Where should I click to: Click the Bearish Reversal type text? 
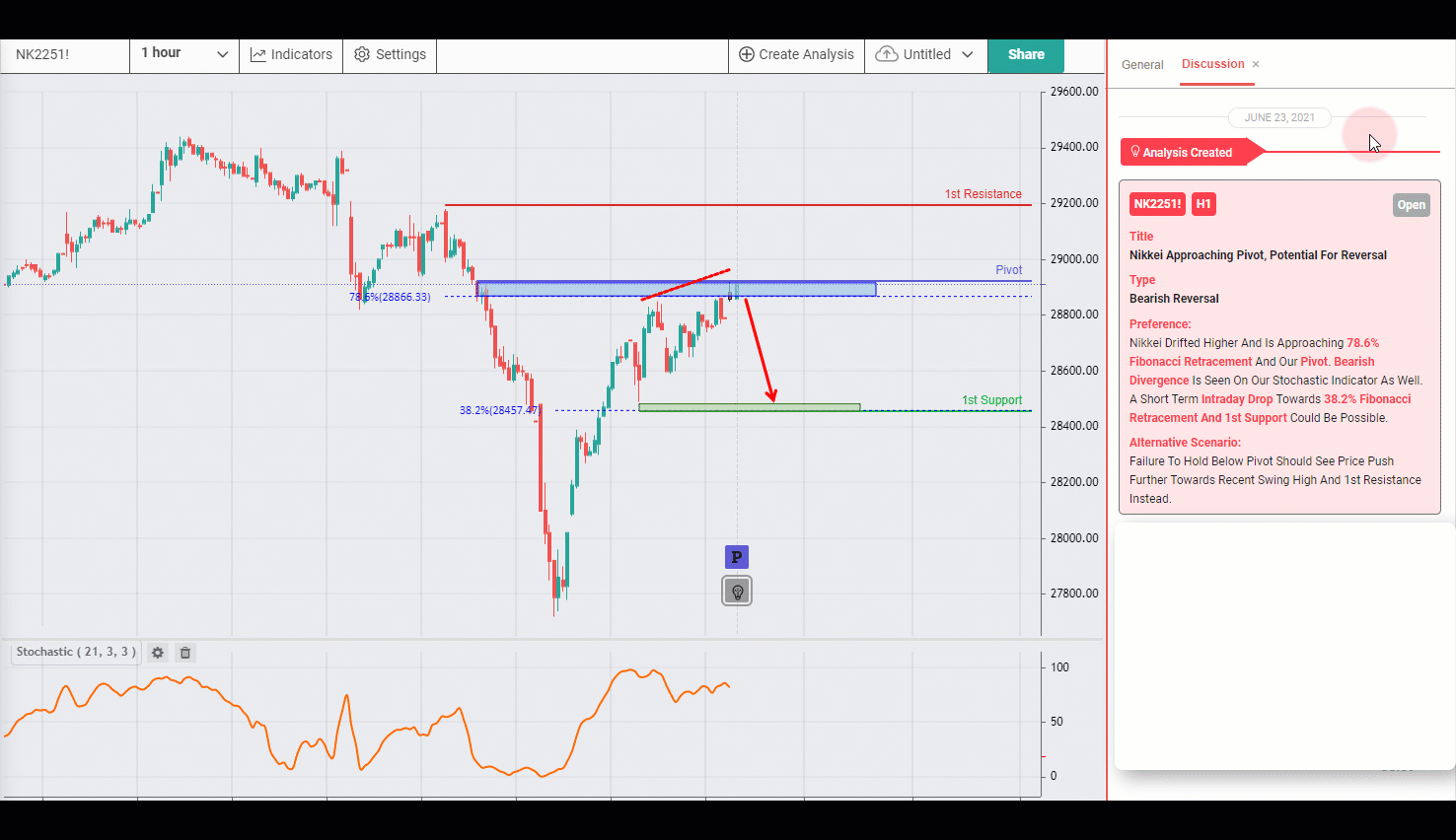pos(1174,299)
